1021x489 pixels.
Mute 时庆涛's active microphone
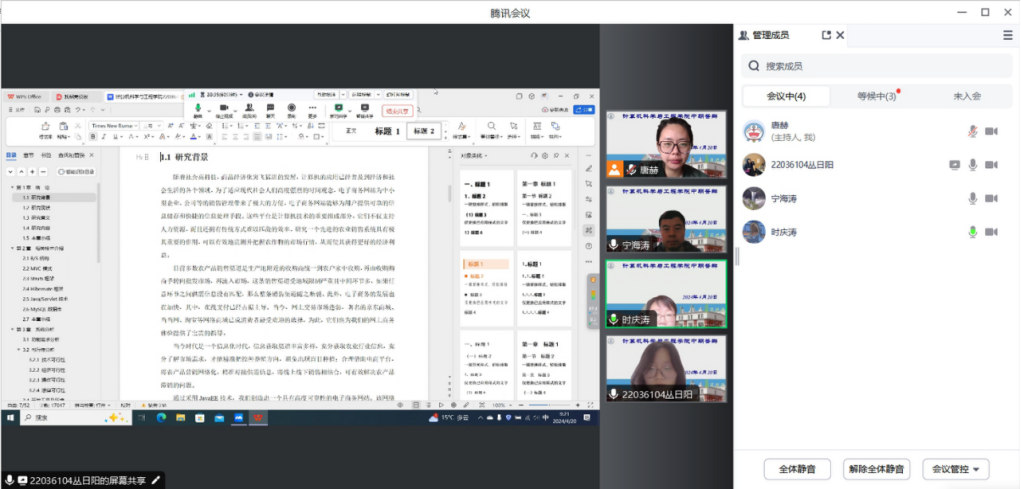point(971,232)
